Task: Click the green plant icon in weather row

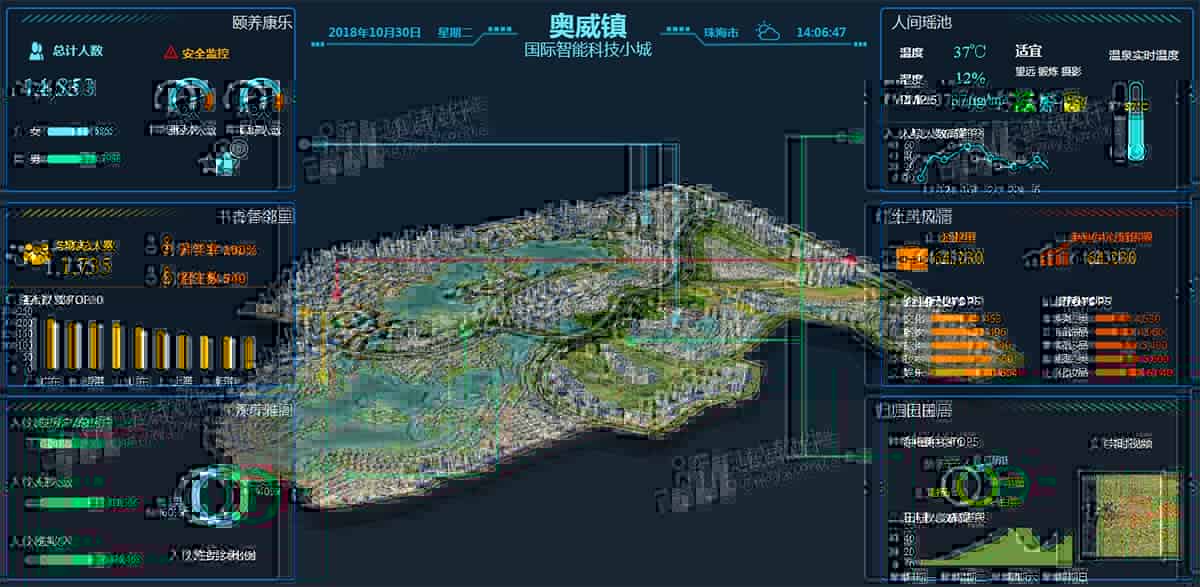Action: [x=1025, y=101]
